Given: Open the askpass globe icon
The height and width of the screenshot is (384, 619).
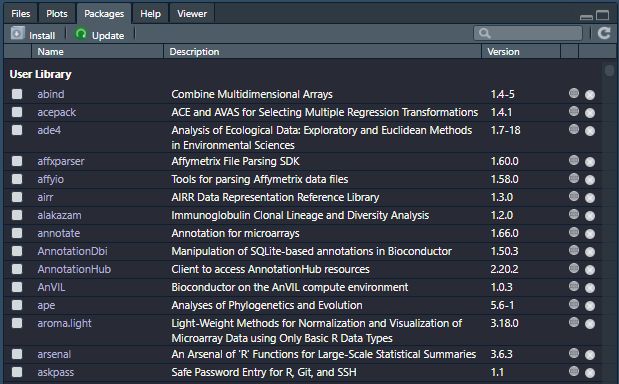Looking at the screenshot, I should coord(574,372).
